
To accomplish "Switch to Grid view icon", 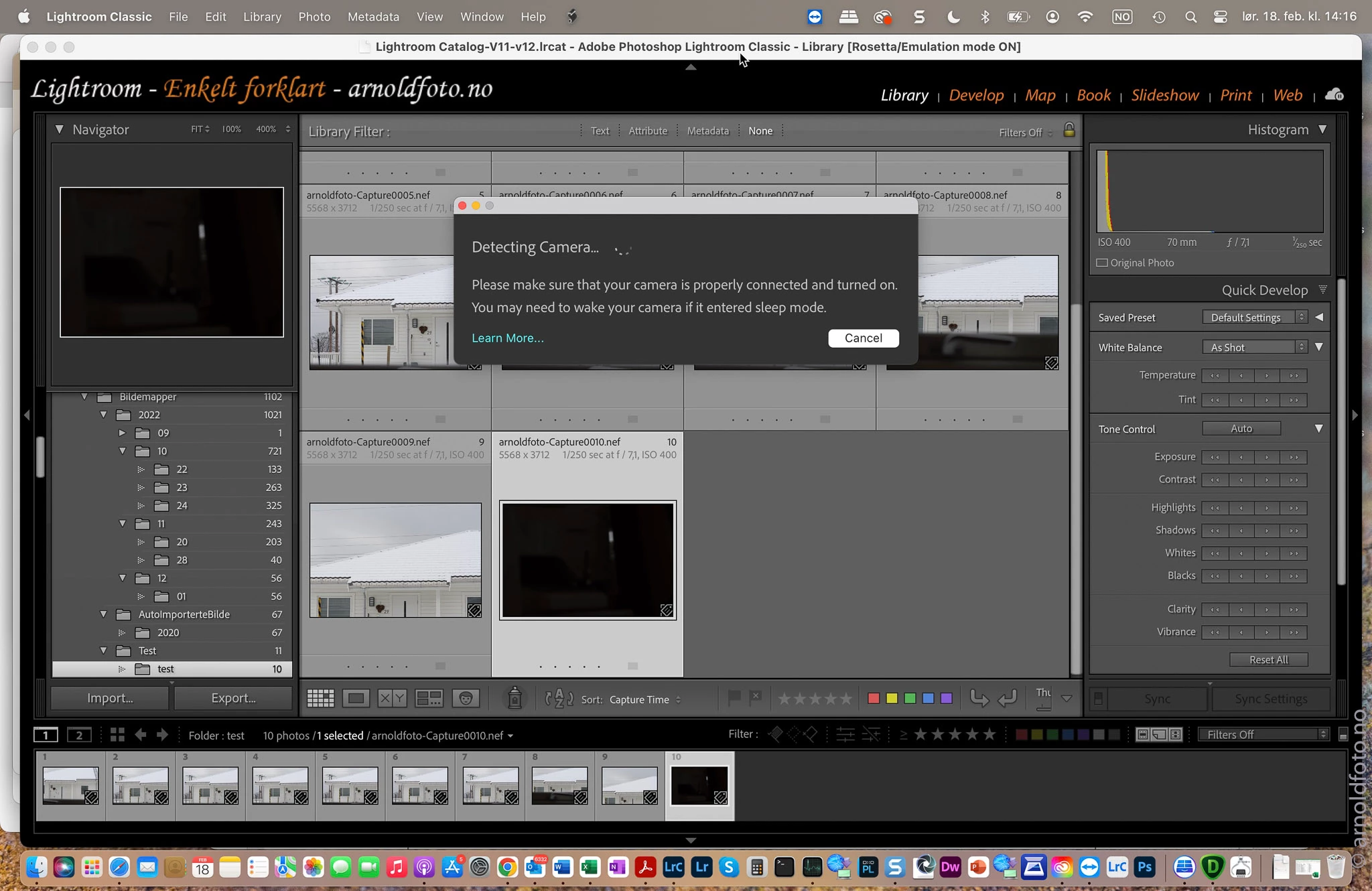I will coord(320,699).
